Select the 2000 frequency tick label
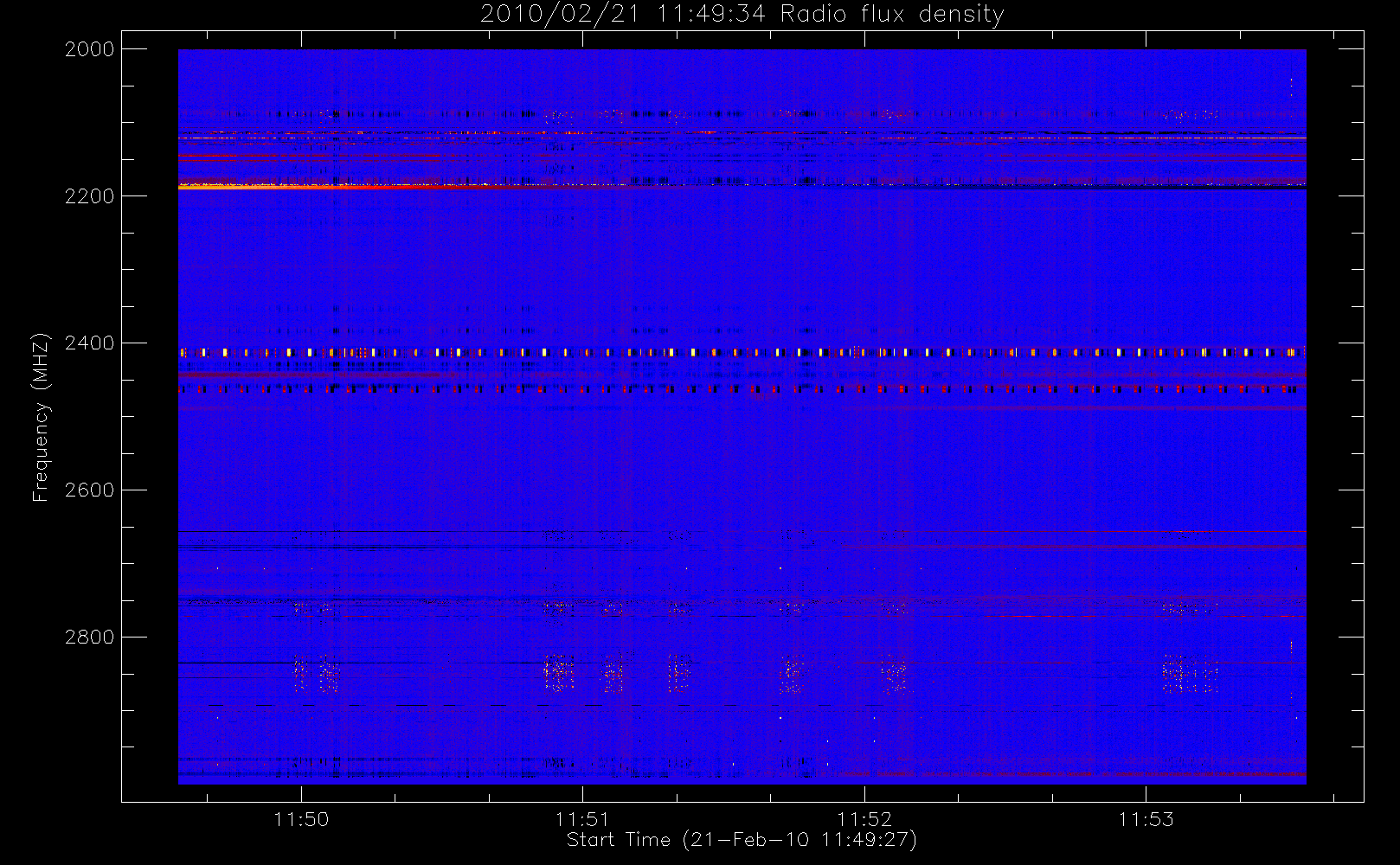Viewport: 1400px width, 865px height. tap(90, 49)
